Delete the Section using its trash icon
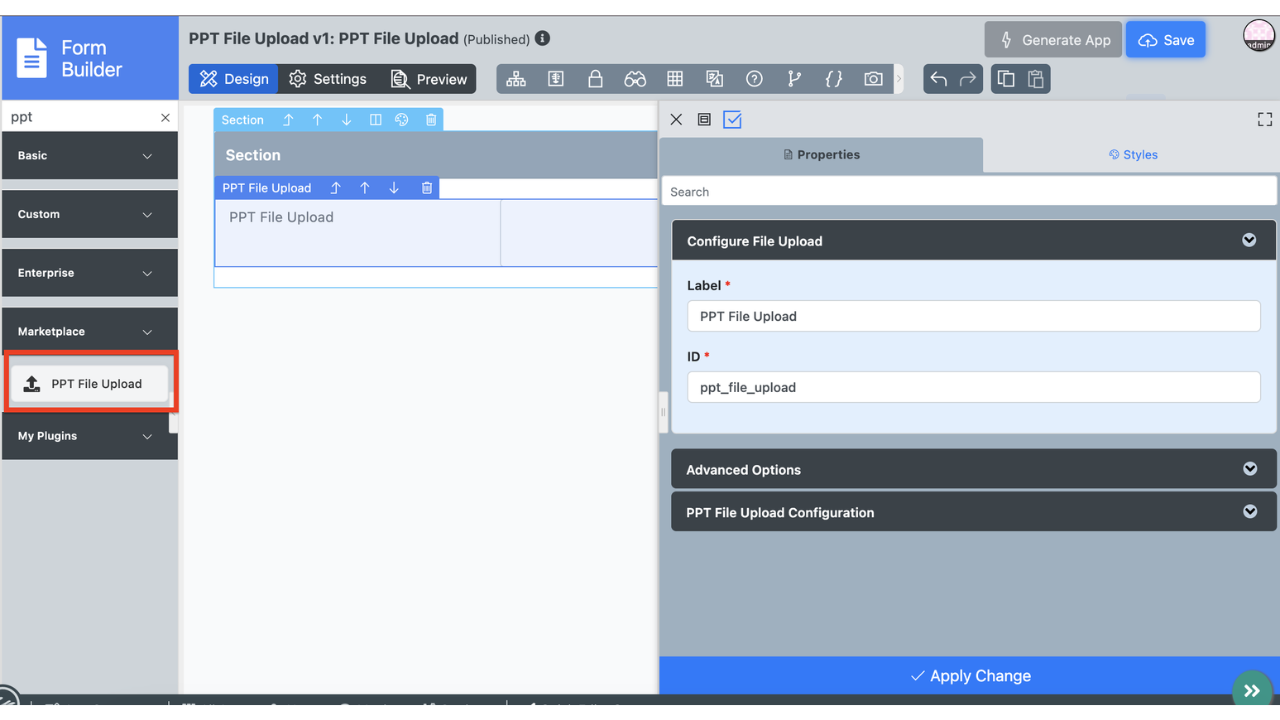Viewport: 1280px width, 720px height. click(431, 120)
